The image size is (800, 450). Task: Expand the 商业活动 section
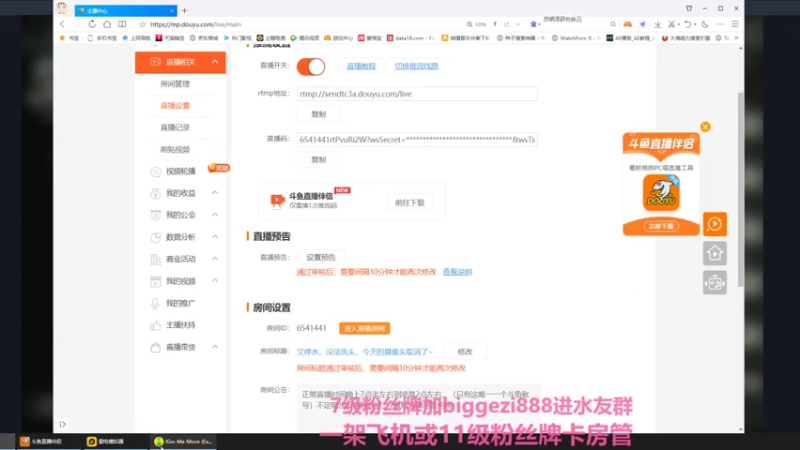pyautogui.click(x=215, y=259)
